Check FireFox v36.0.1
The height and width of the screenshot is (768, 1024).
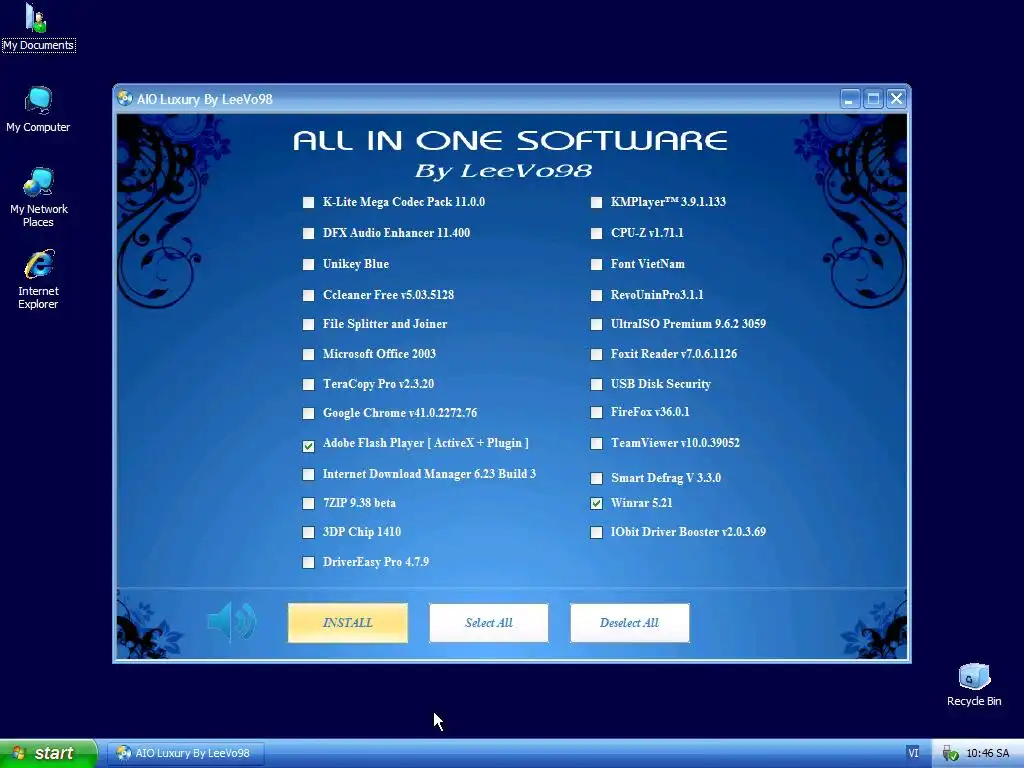[596, 413]
